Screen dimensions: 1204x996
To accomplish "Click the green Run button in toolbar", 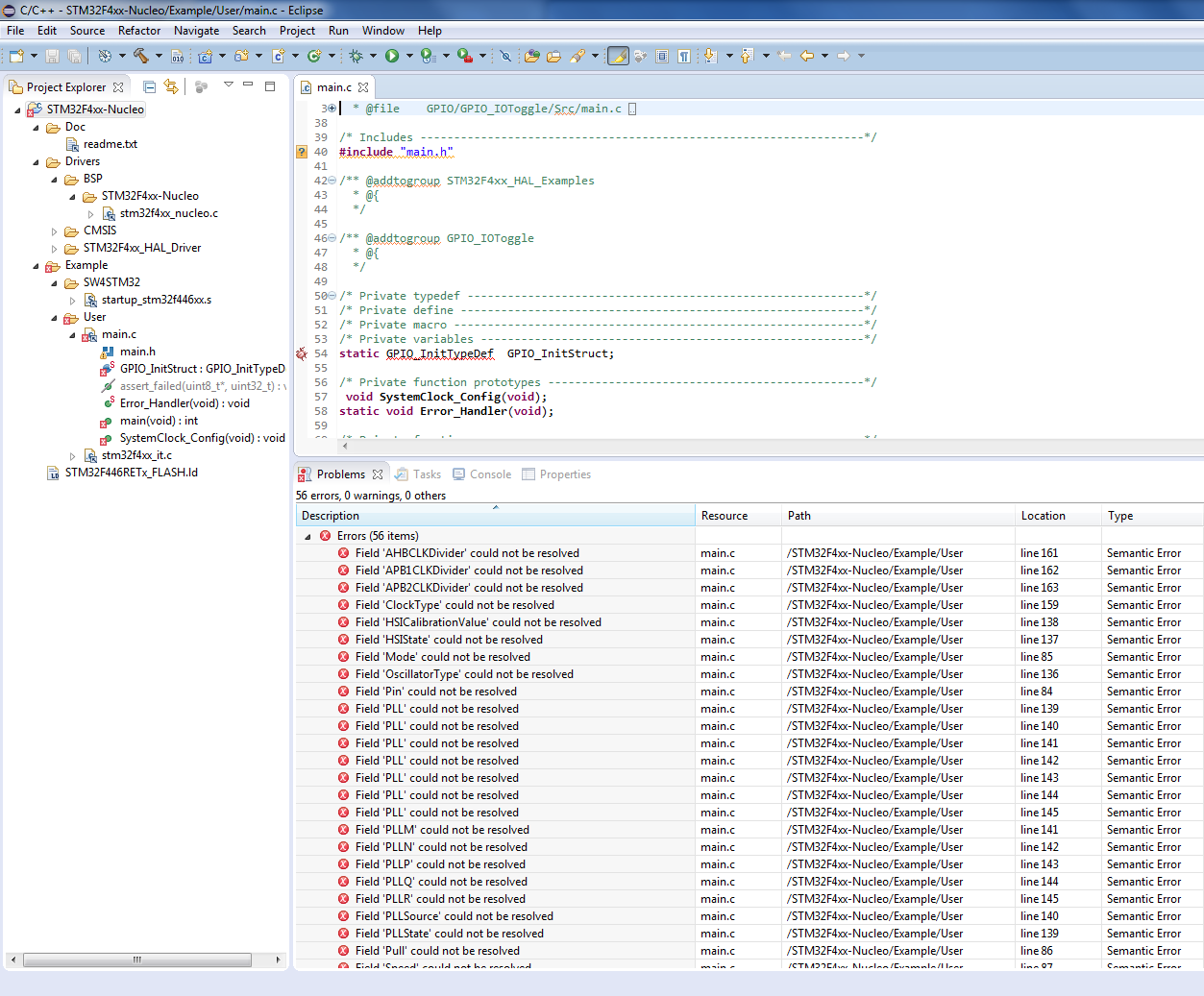I will coord(392,56).
